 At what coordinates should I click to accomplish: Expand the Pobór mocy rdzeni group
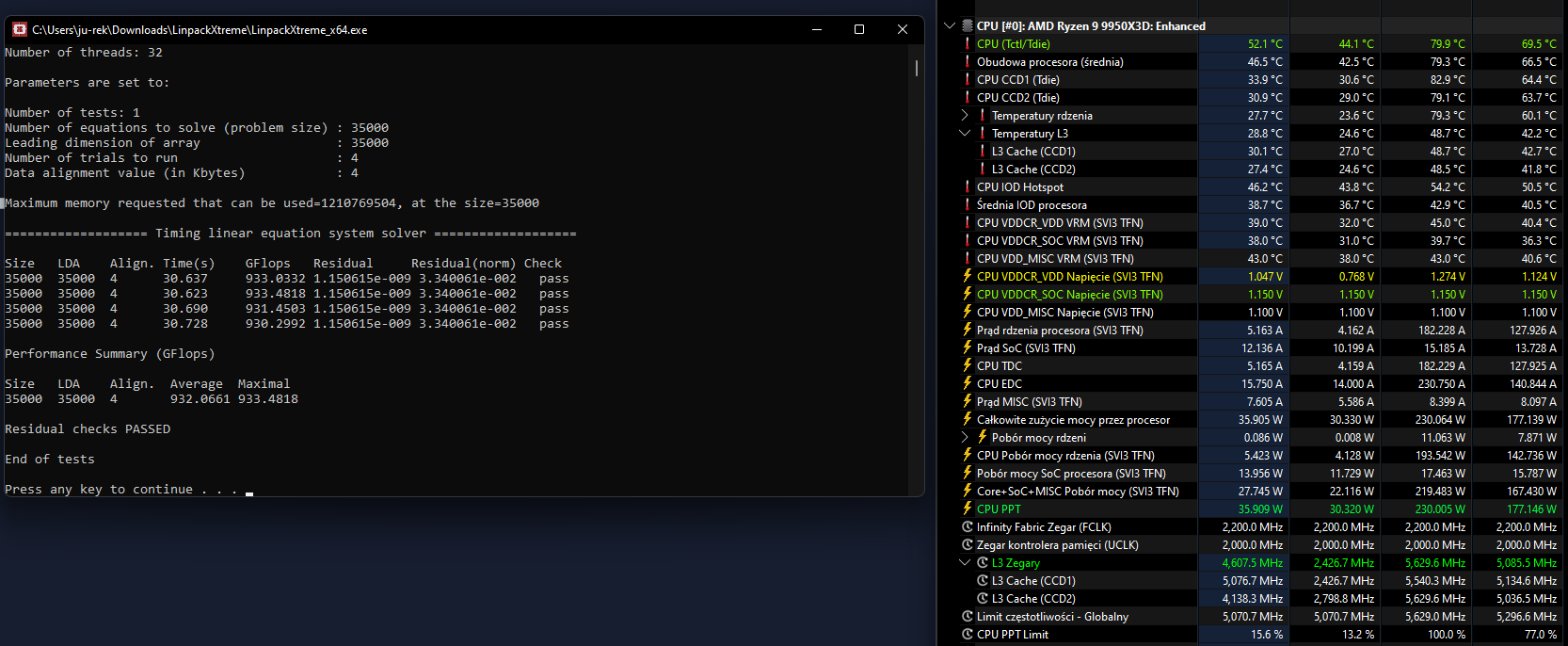(964, 438)
